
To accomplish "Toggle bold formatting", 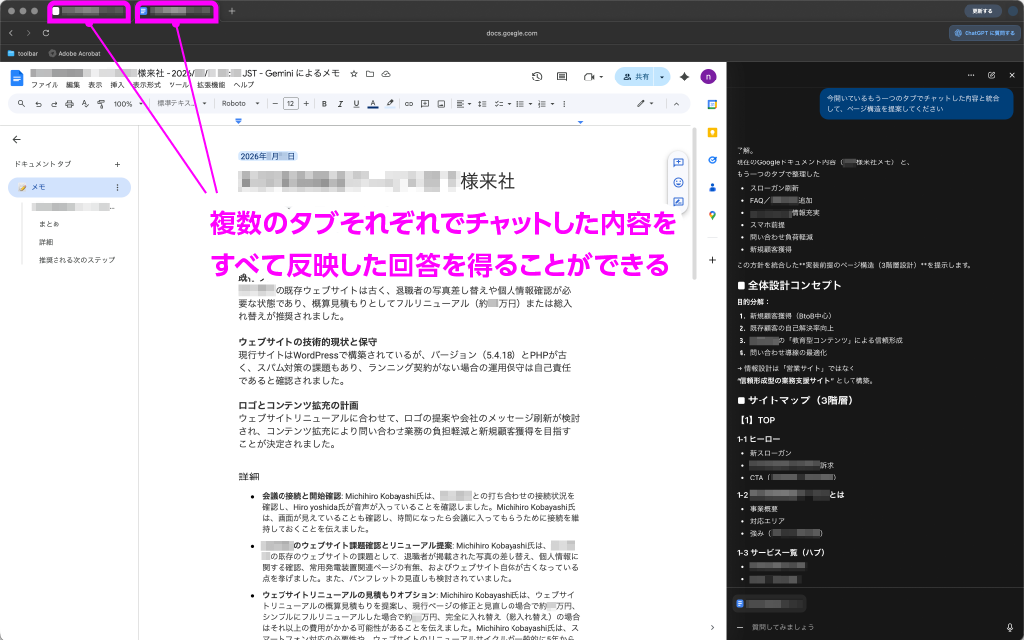I will point(324,103).
